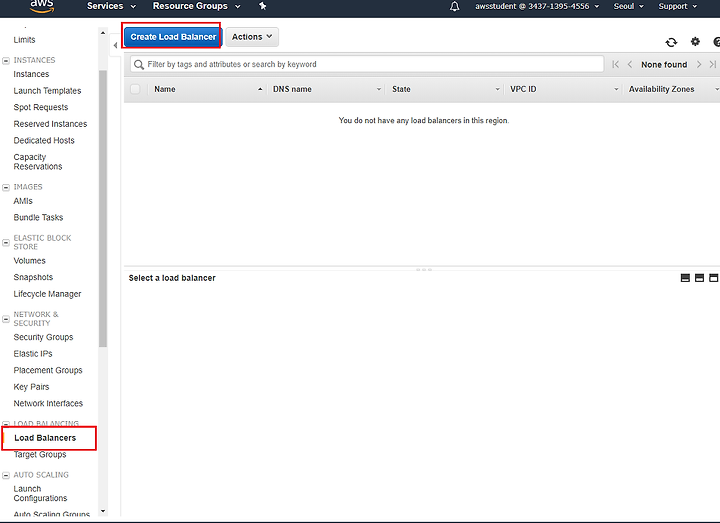Sort table by VPC ID column
This screenshot has width=720, height=523.
tap(564, 89)
